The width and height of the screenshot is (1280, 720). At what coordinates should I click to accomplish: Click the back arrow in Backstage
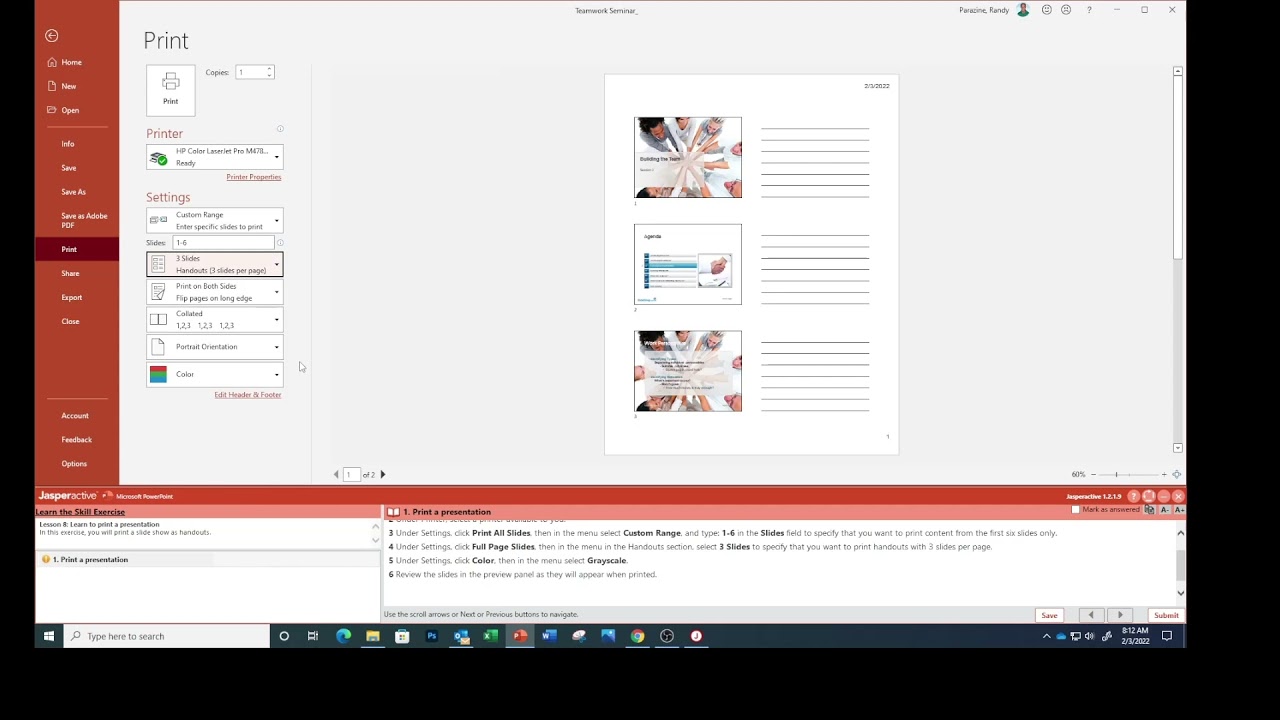51,36
